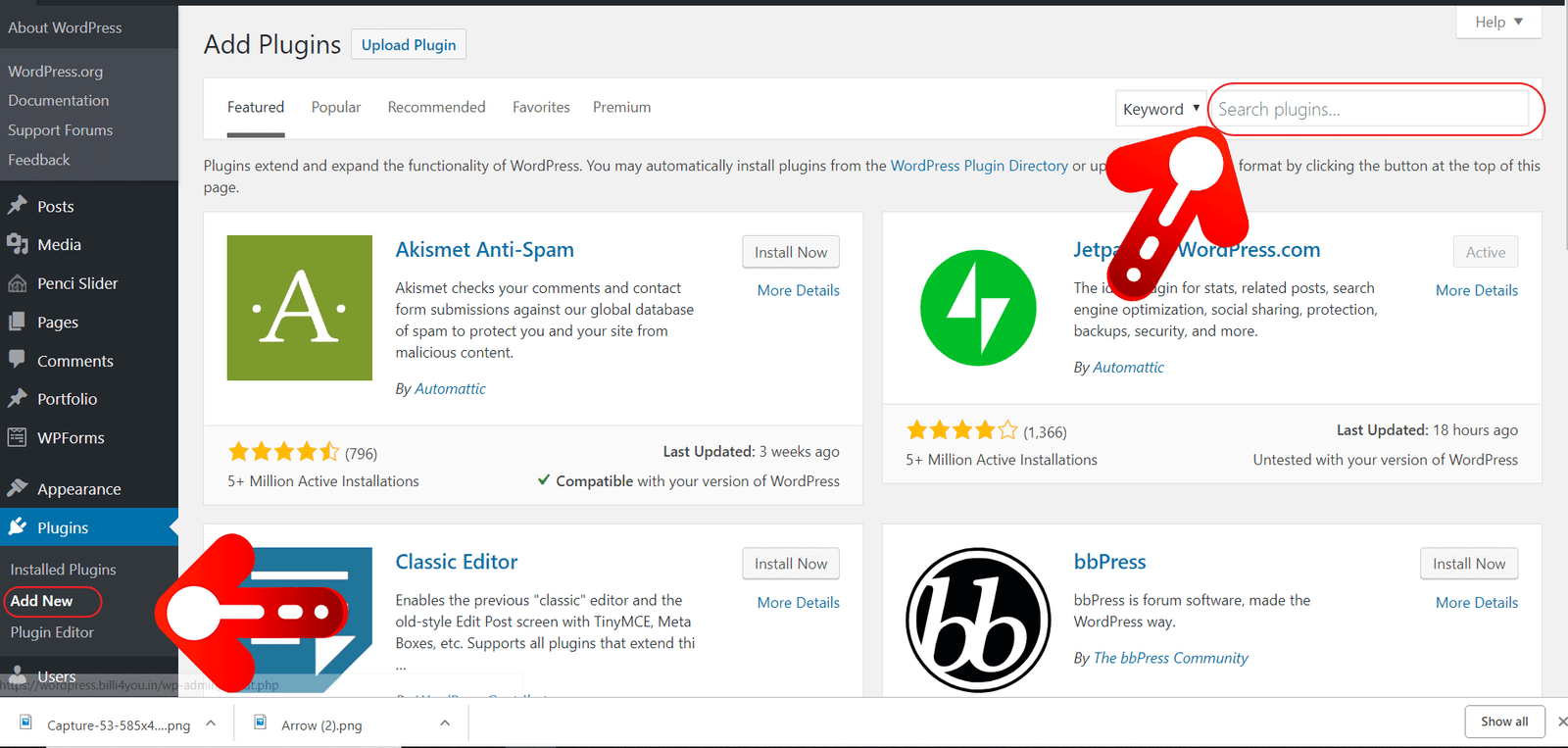Viewport: 1568px width, 748px height.
Task: Open Automattic author link under Akismet
Action: click(x=450, y=388)
